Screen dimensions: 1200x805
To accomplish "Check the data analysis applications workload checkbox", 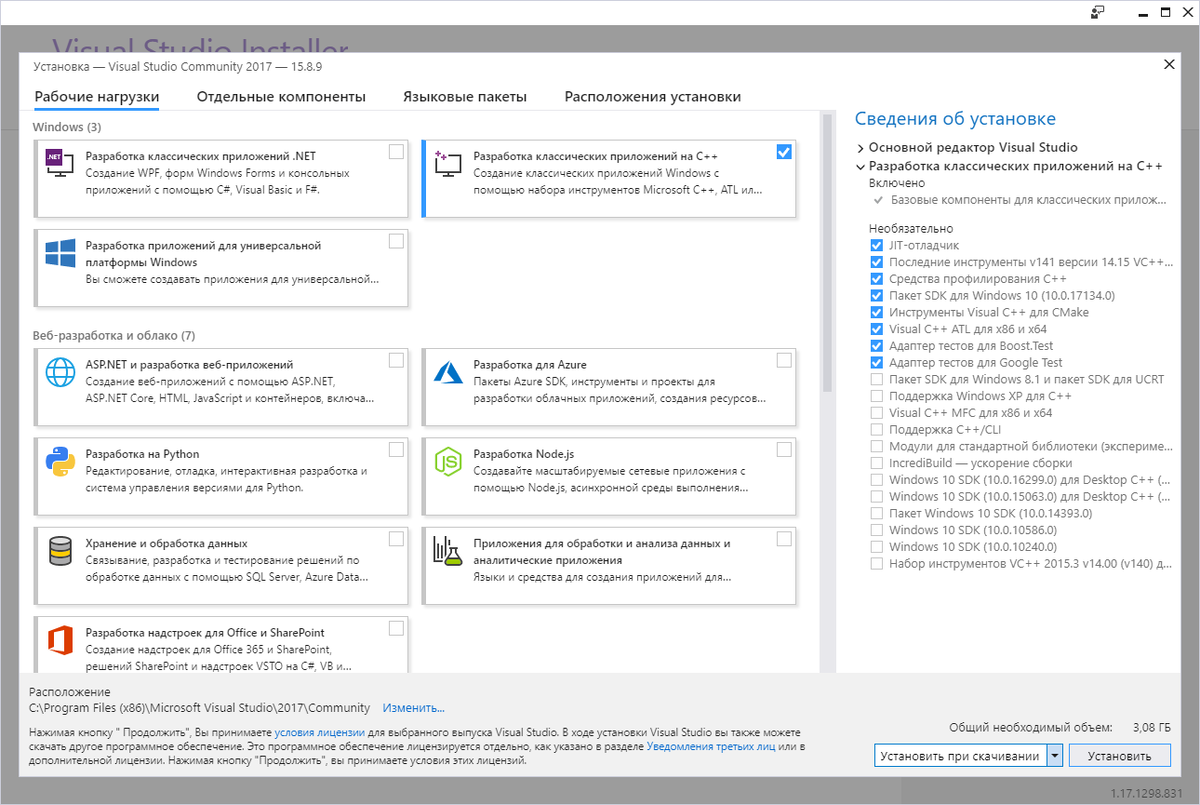I will [x=784, y=539].
